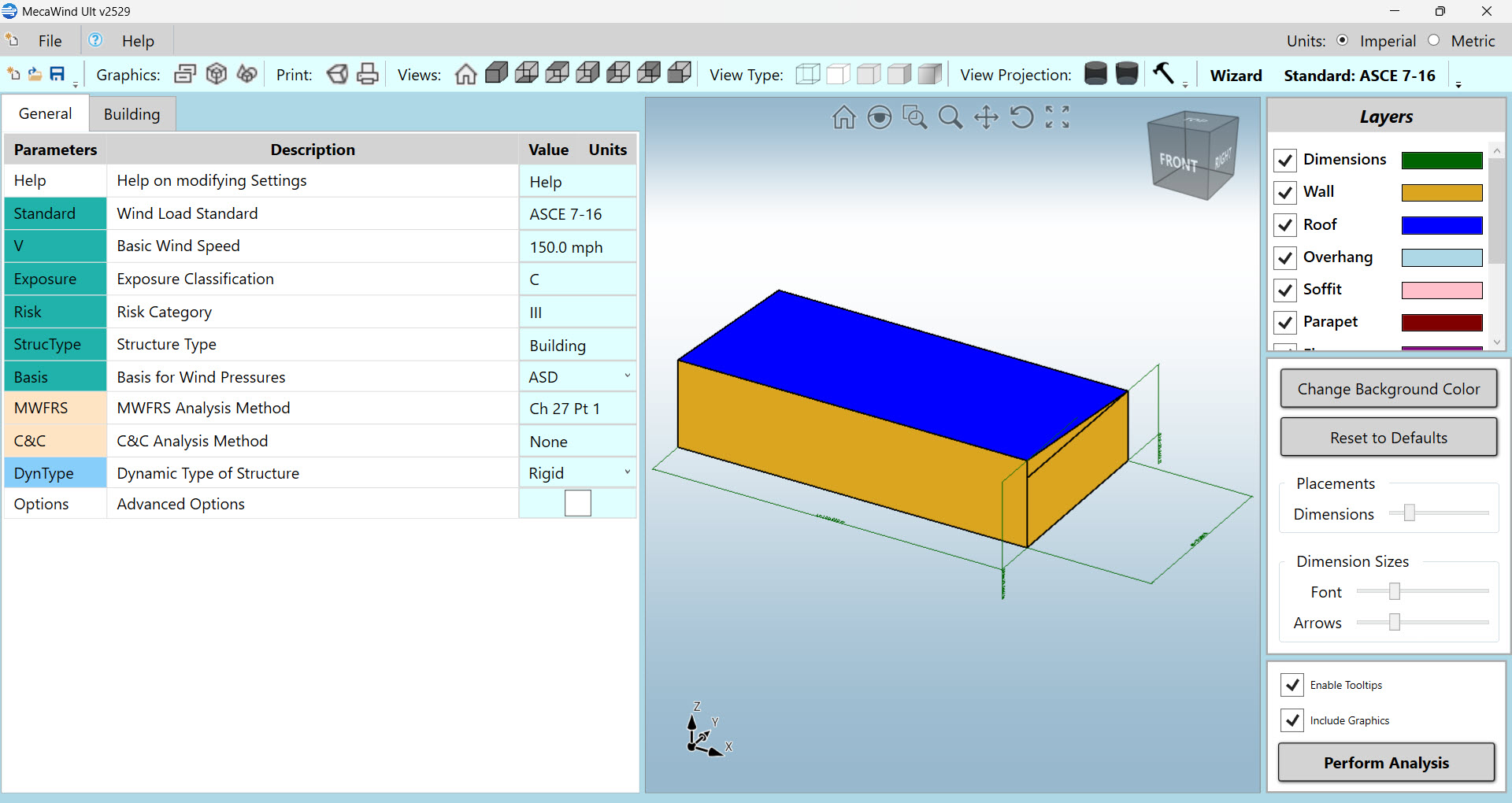Select the Metric units radio button
This screenshot has height=803, width=1512.
[x=1434, y=40]
